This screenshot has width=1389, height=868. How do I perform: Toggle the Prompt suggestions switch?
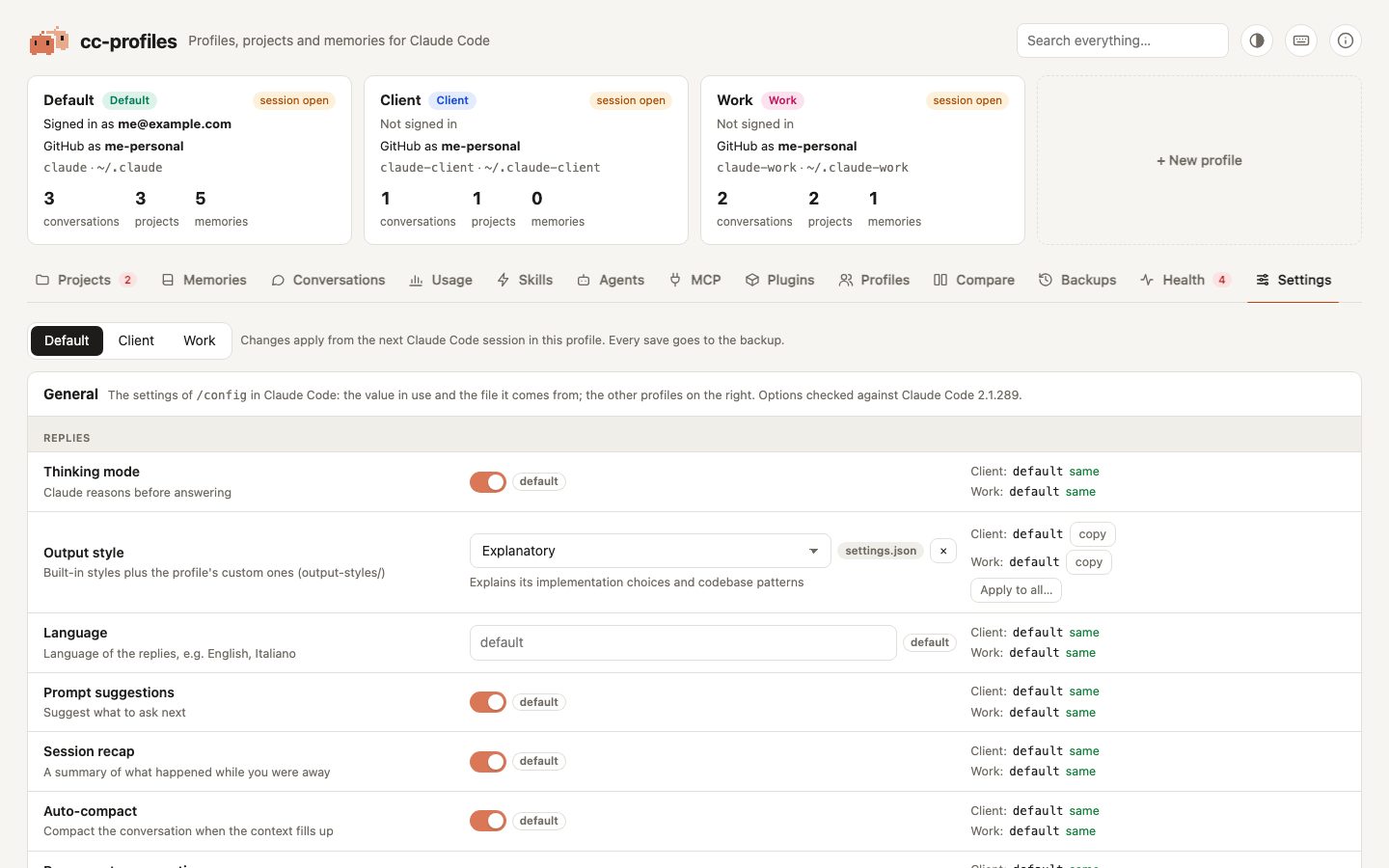tap(488, 702)
